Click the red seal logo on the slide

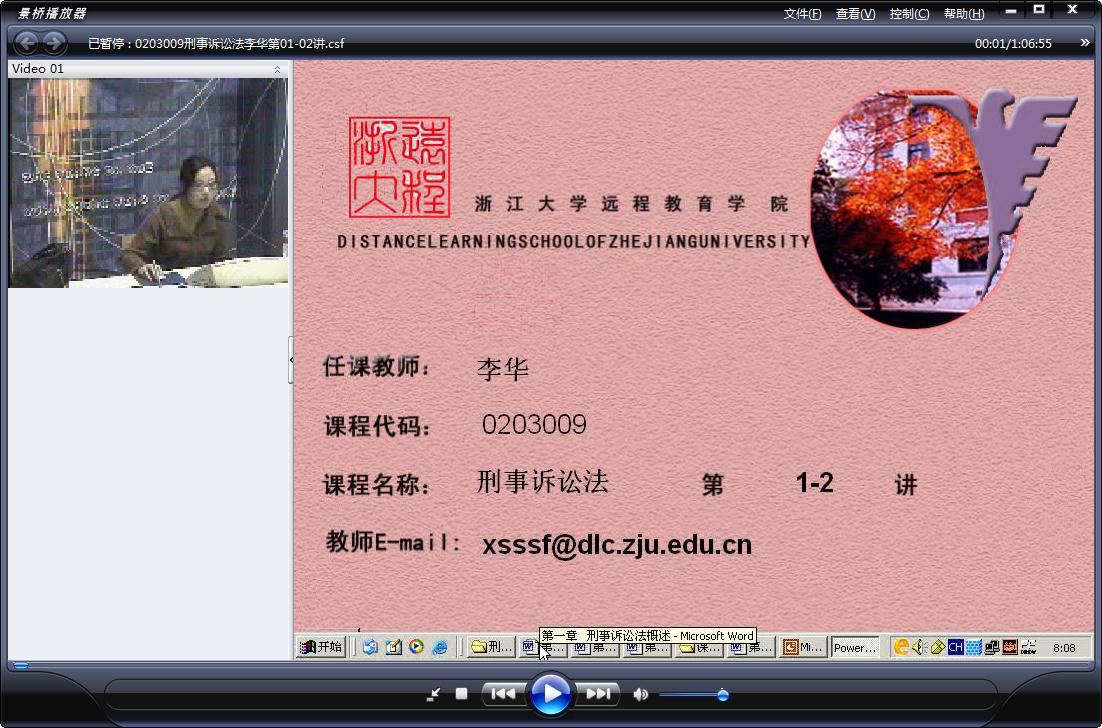(399, 167)
